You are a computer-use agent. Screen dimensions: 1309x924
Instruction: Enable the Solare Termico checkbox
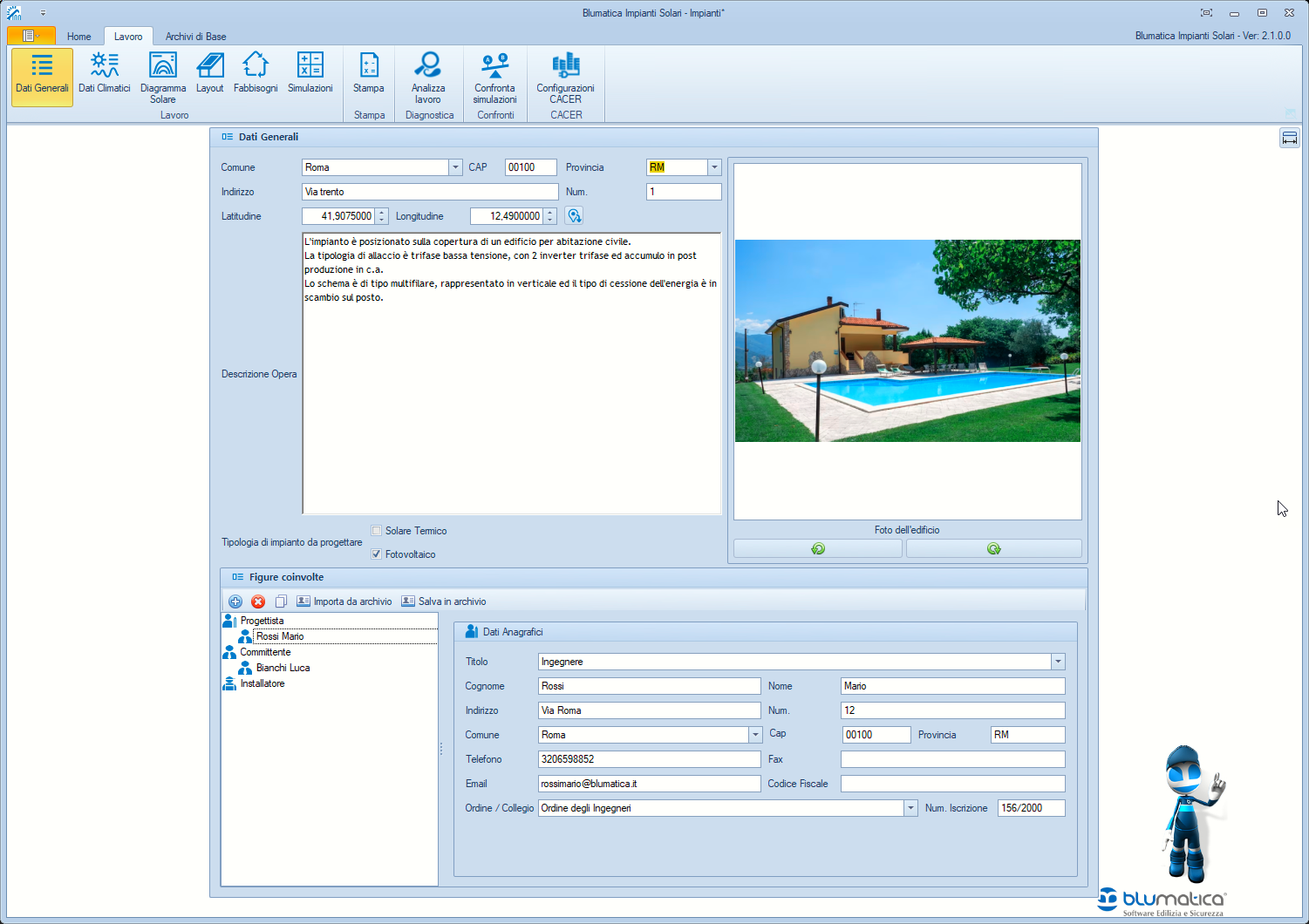[377, 531]
